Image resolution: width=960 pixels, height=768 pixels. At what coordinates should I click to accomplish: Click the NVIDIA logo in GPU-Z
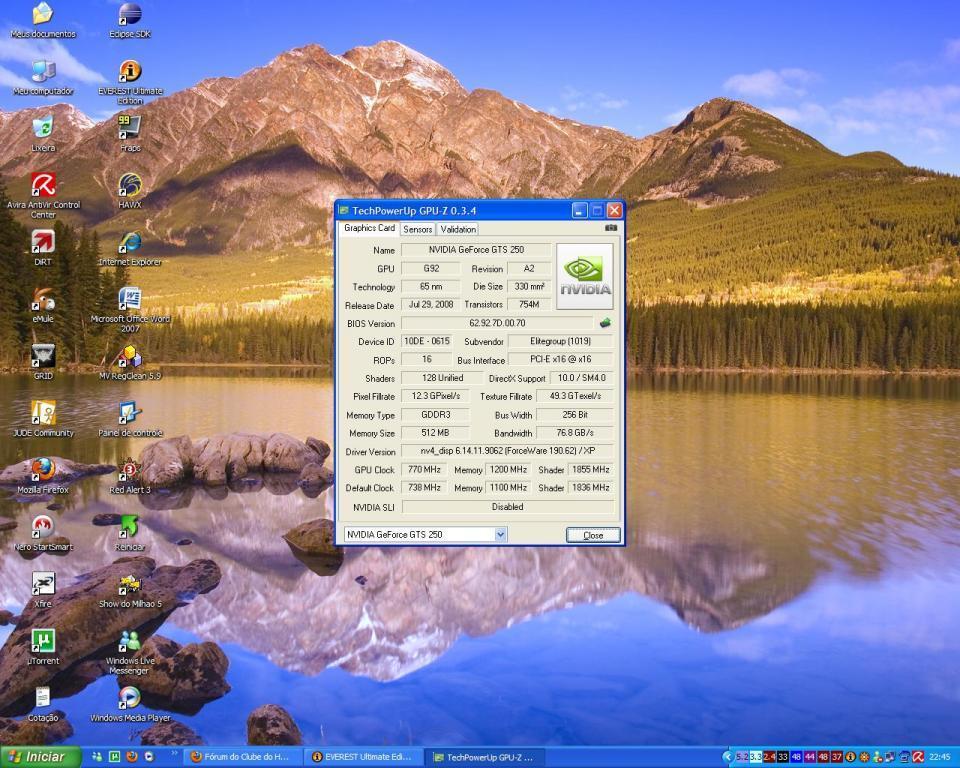[584, 276]
